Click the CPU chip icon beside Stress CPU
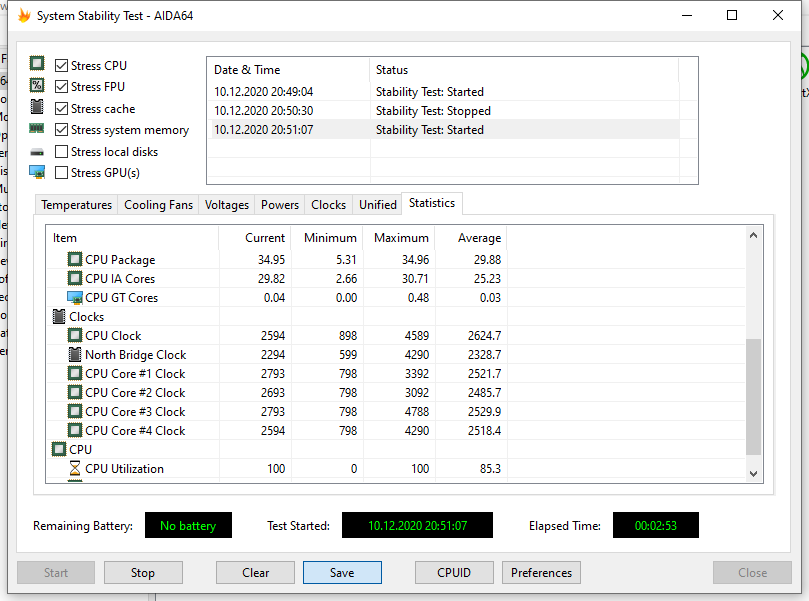The height and width of the screenshot is (601, 809). point(37,65)
